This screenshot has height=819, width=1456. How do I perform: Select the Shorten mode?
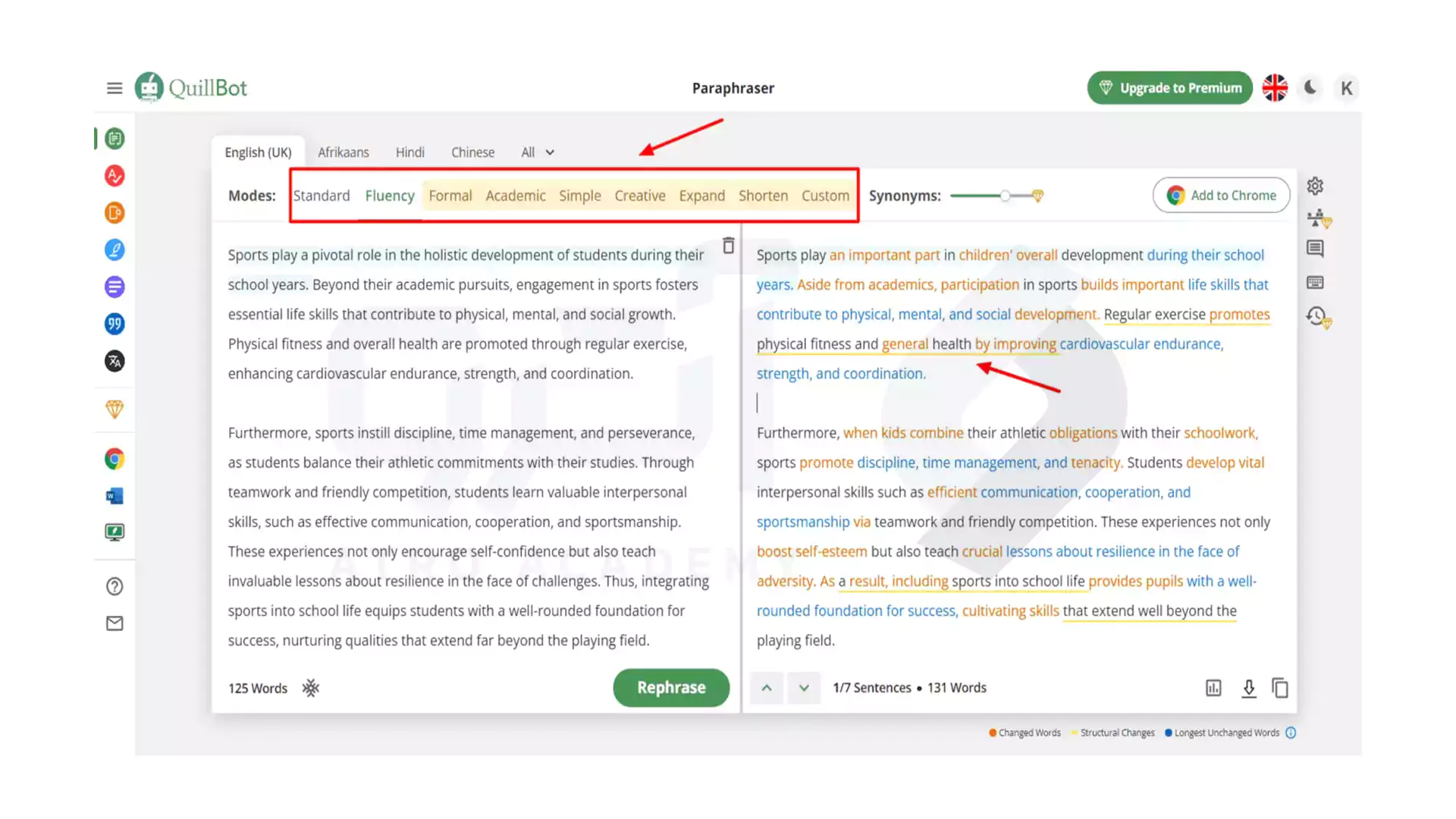coord(764,196)
